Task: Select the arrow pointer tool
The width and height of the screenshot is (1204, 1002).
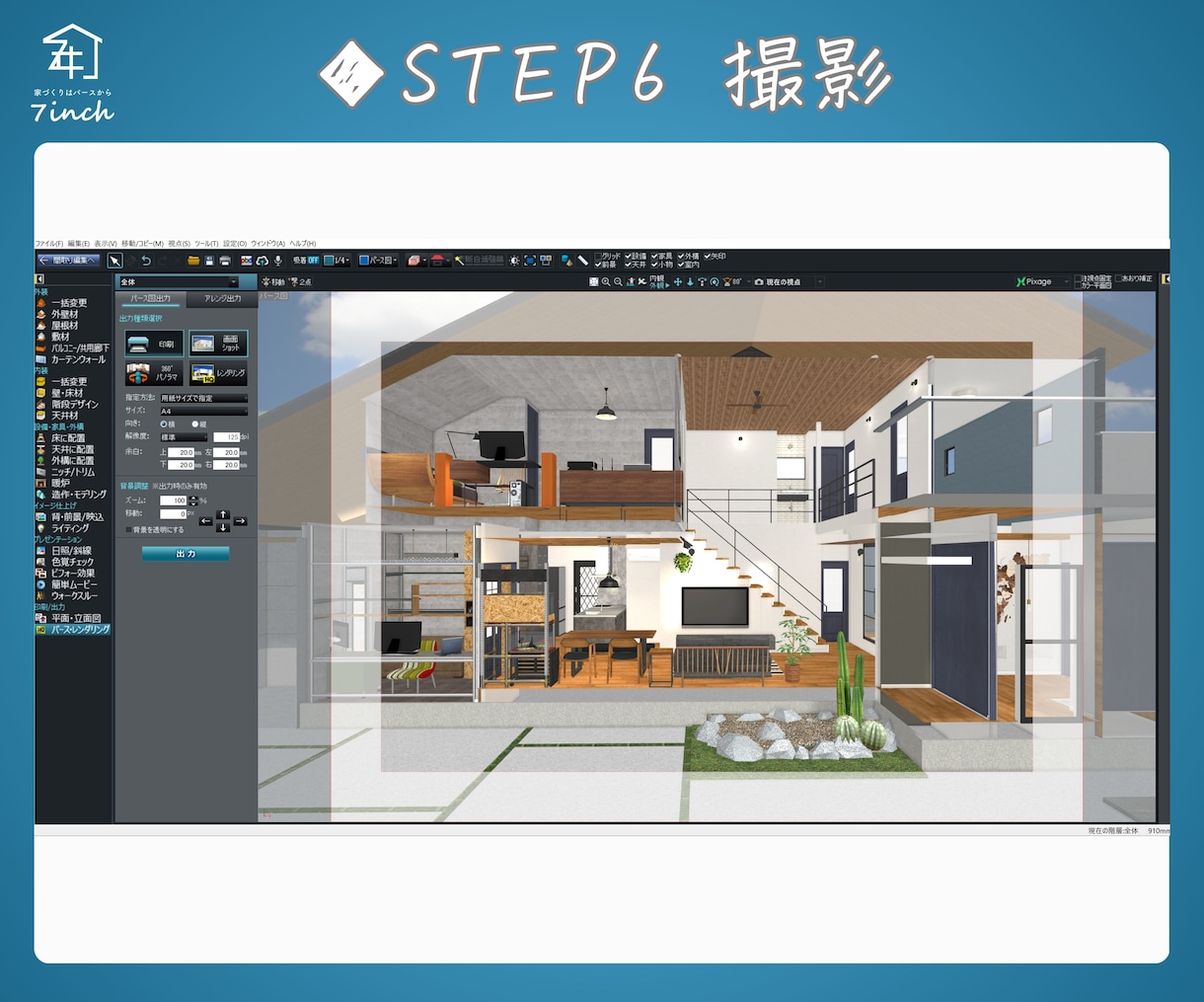Action: pos(114,261)
